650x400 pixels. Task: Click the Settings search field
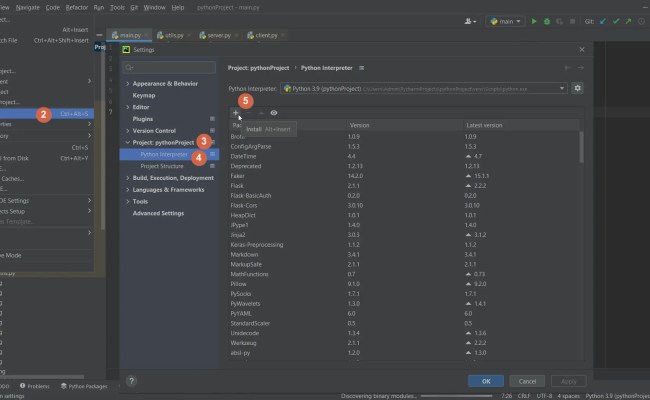click(x=169, y=68)
